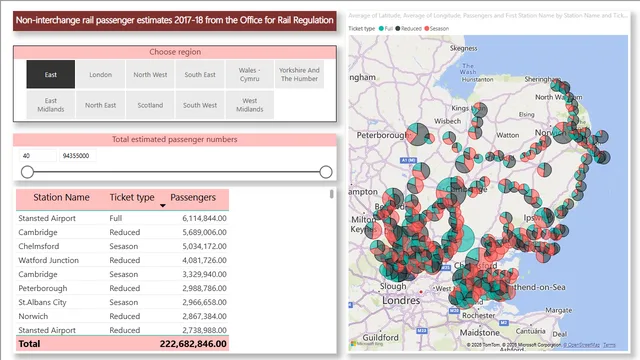Select the South West region tile
640x360 pixels.
[200, 105]
